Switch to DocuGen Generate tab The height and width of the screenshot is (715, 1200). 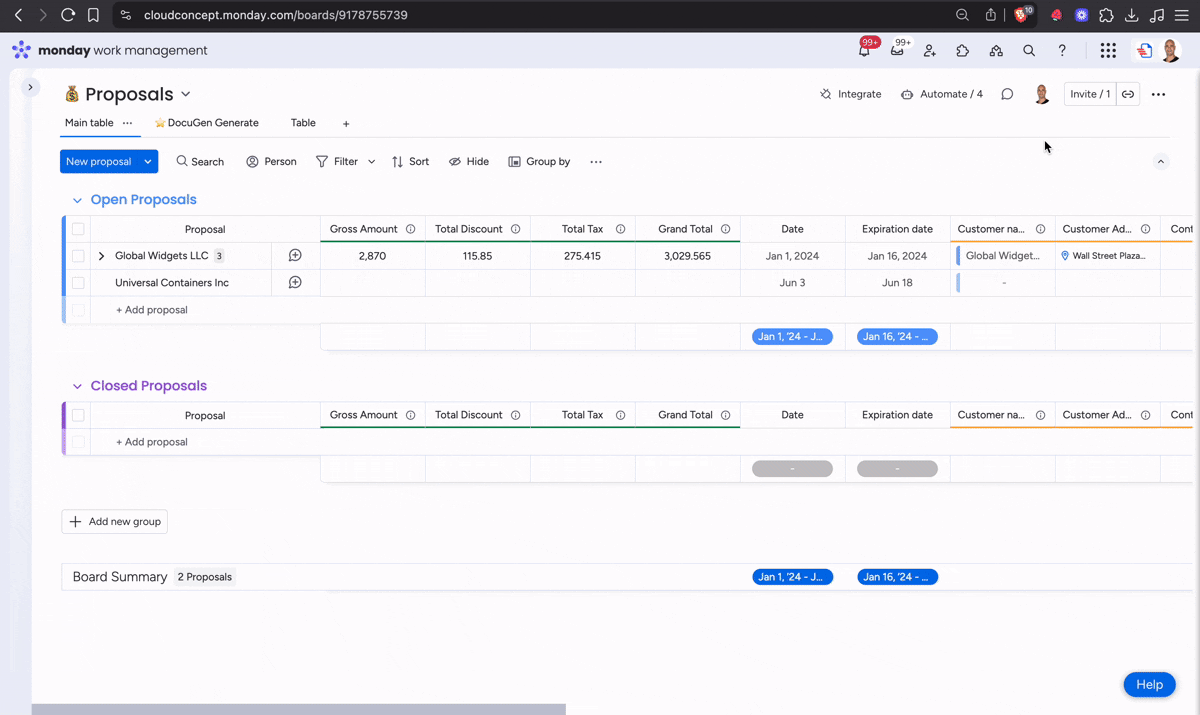coord(206,123)
